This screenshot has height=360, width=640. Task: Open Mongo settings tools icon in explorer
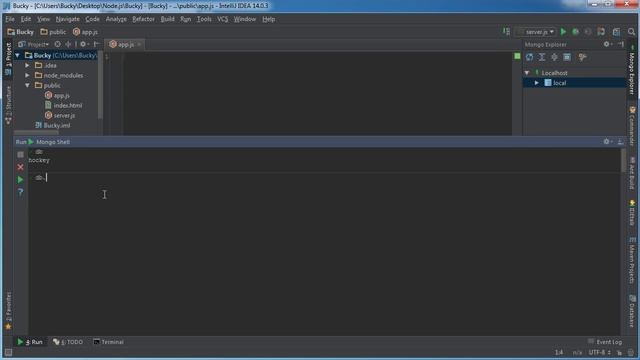(x=582, y=57)
